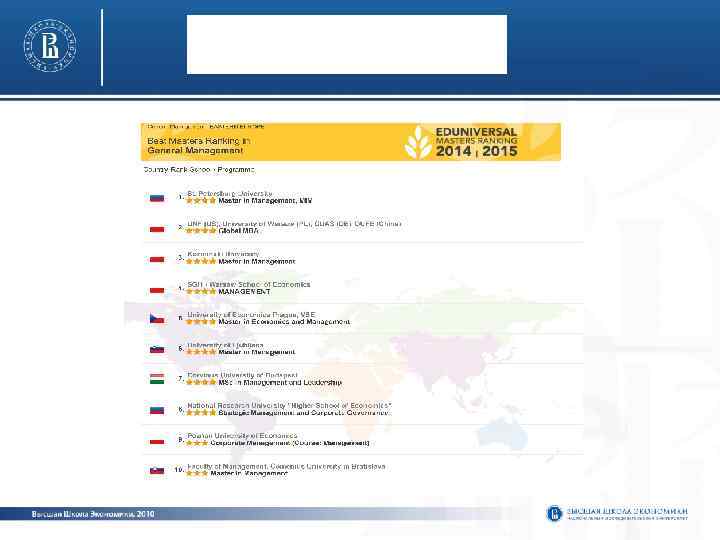Select the 'Global MBA' programme text
This screenshot has width=720, height=540.
(238, 231)
